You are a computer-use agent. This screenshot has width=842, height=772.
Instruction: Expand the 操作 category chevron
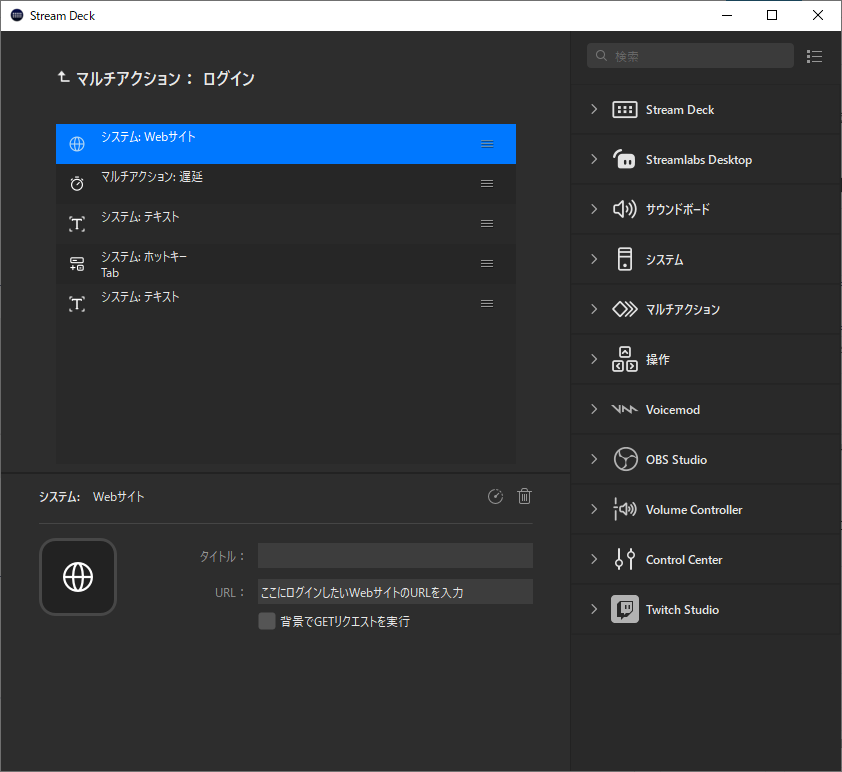click(x=594, y=359)
